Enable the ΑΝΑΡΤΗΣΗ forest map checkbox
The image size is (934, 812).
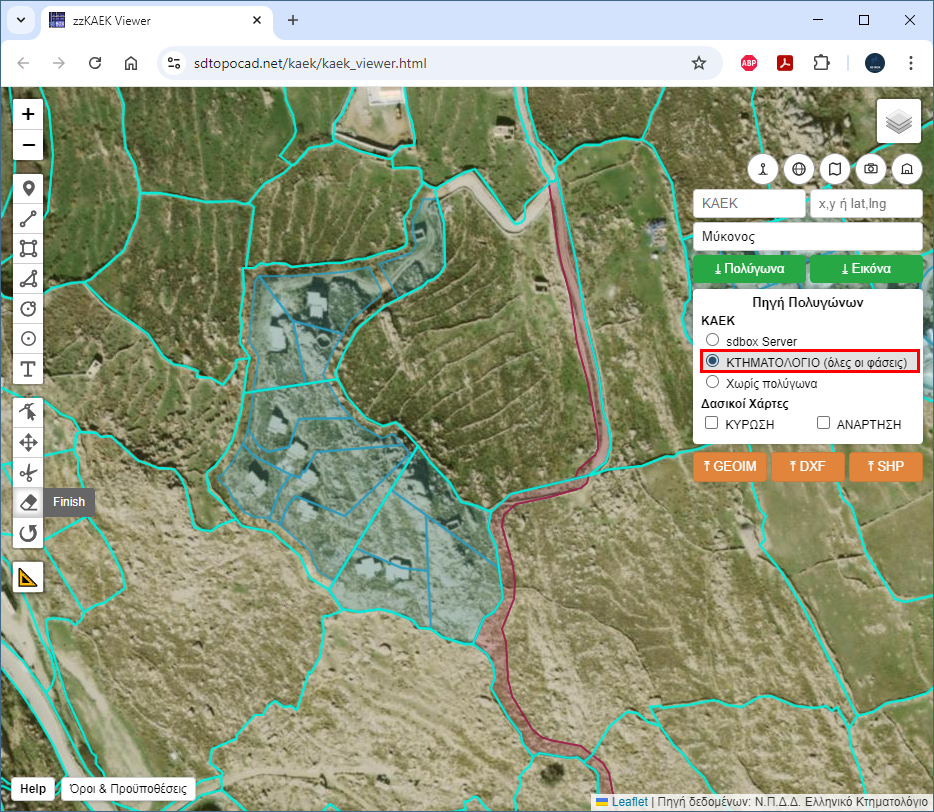[824, 424]
